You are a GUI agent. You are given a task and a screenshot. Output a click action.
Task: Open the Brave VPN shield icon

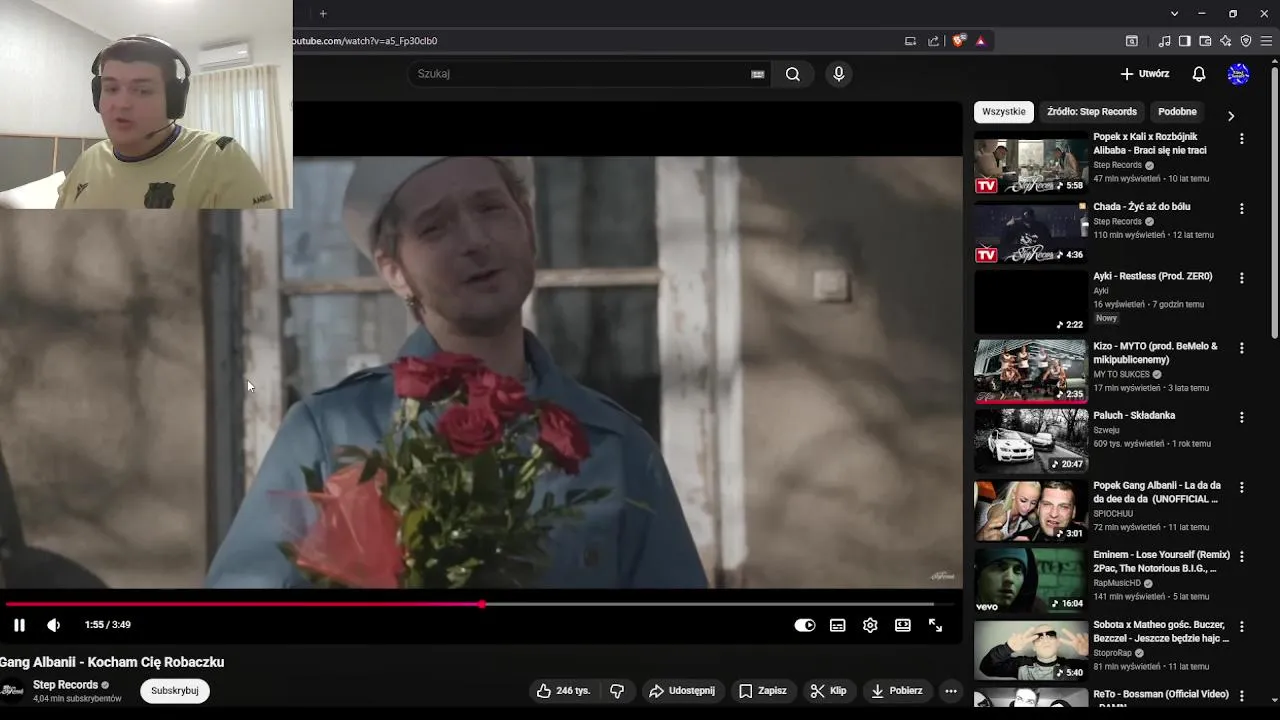tap(1246, 41)
